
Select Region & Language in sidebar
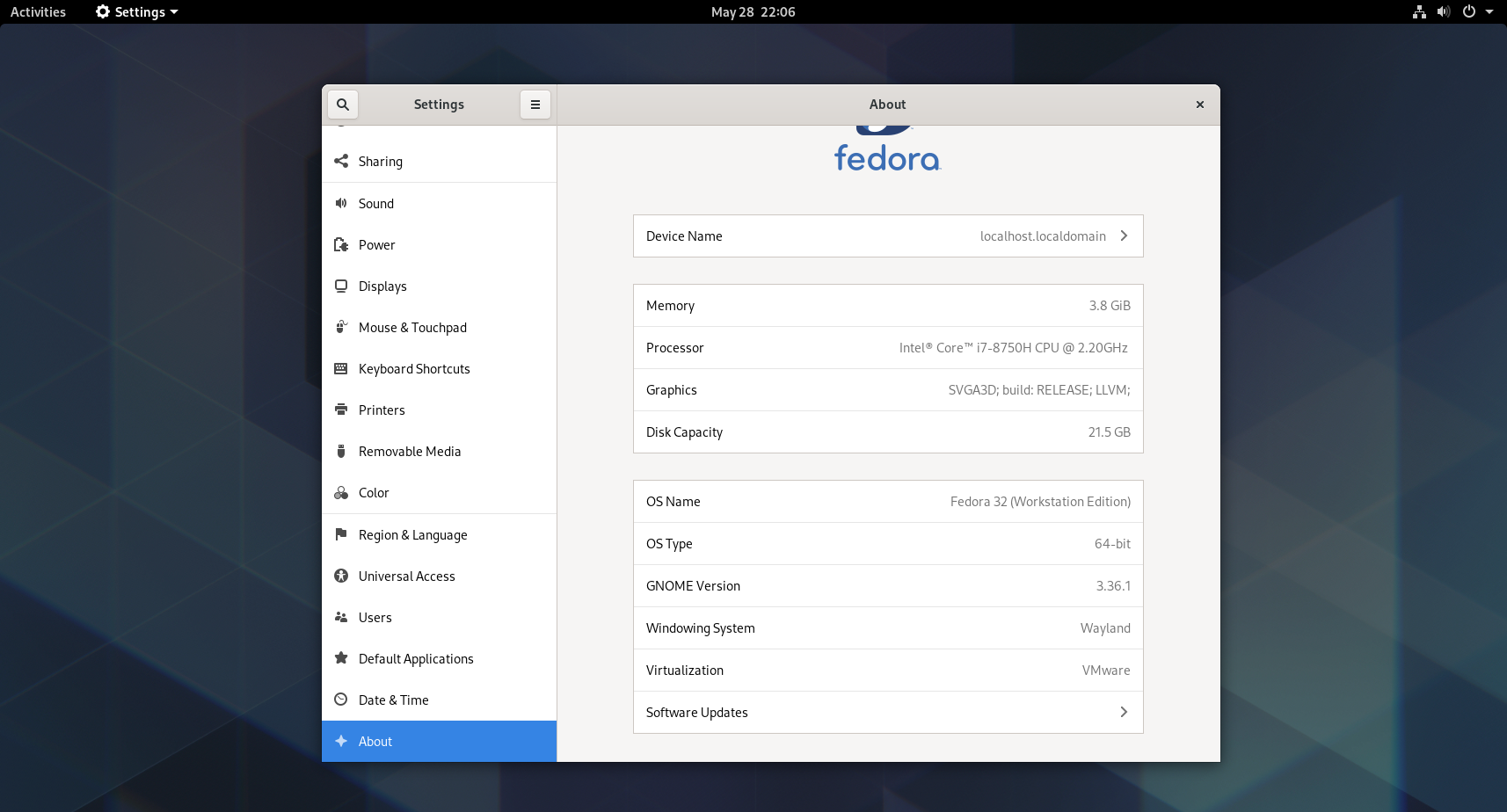[439, 534]
